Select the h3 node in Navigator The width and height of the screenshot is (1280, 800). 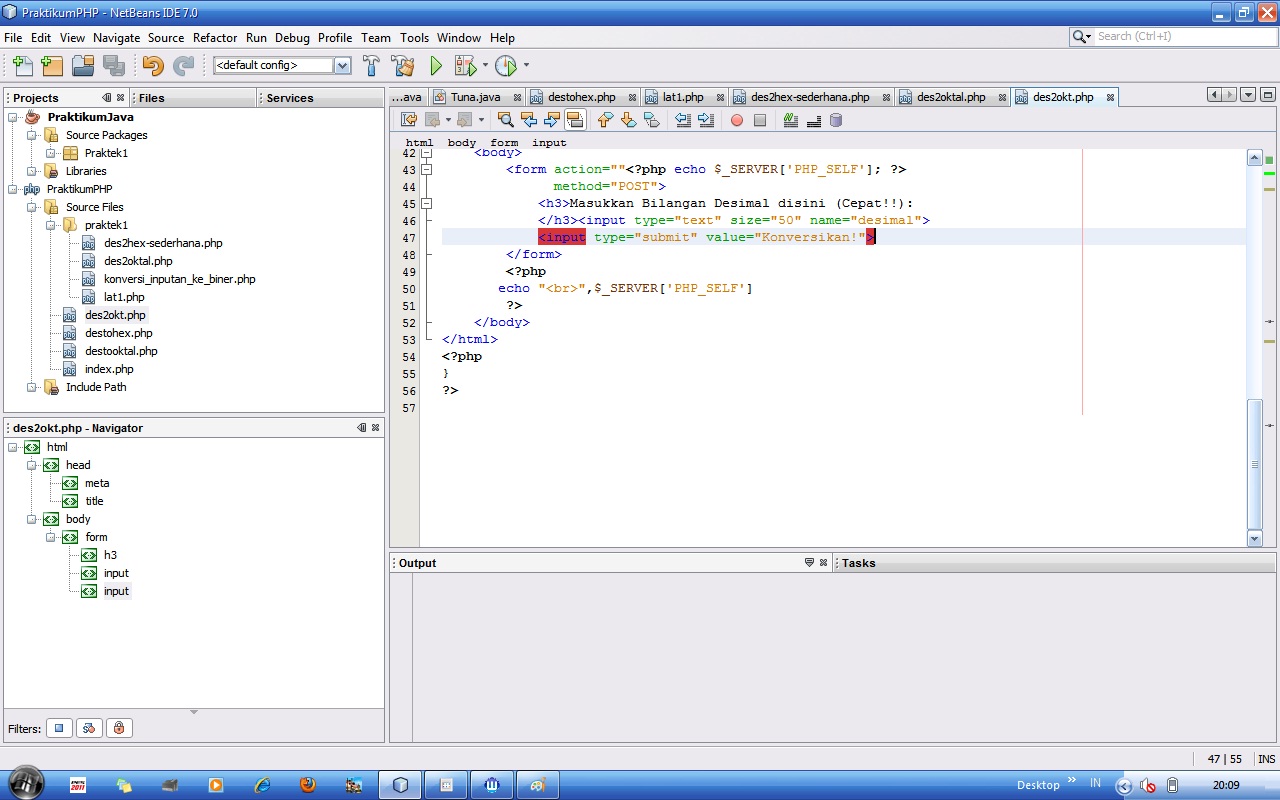pos(110,555)
